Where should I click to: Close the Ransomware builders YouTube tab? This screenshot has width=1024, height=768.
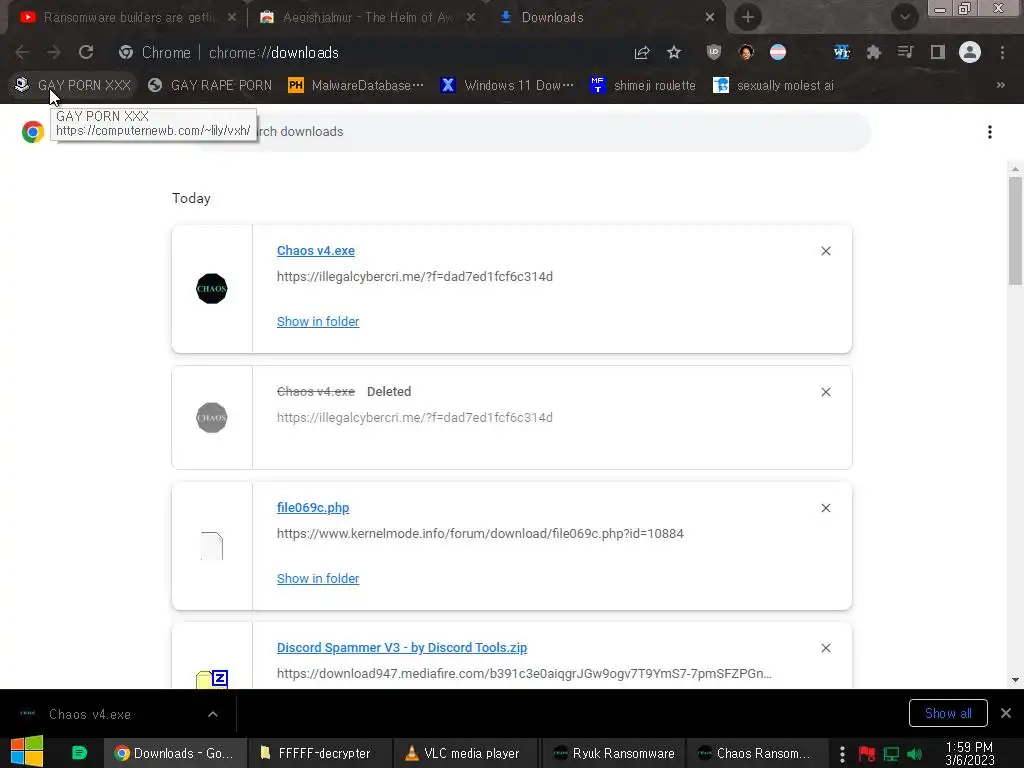tap(232, 18)
